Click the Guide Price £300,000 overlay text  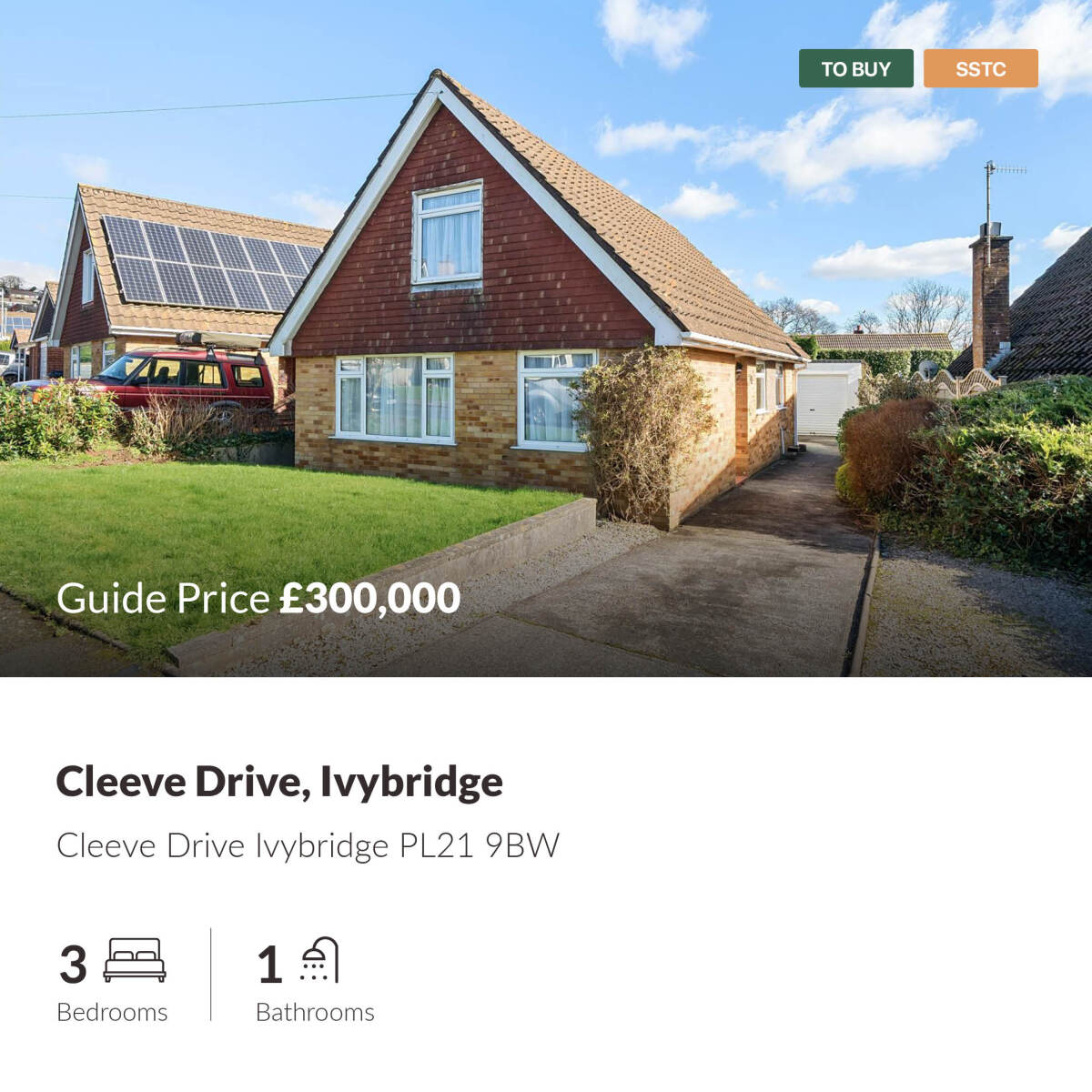[x=258, y=598]
